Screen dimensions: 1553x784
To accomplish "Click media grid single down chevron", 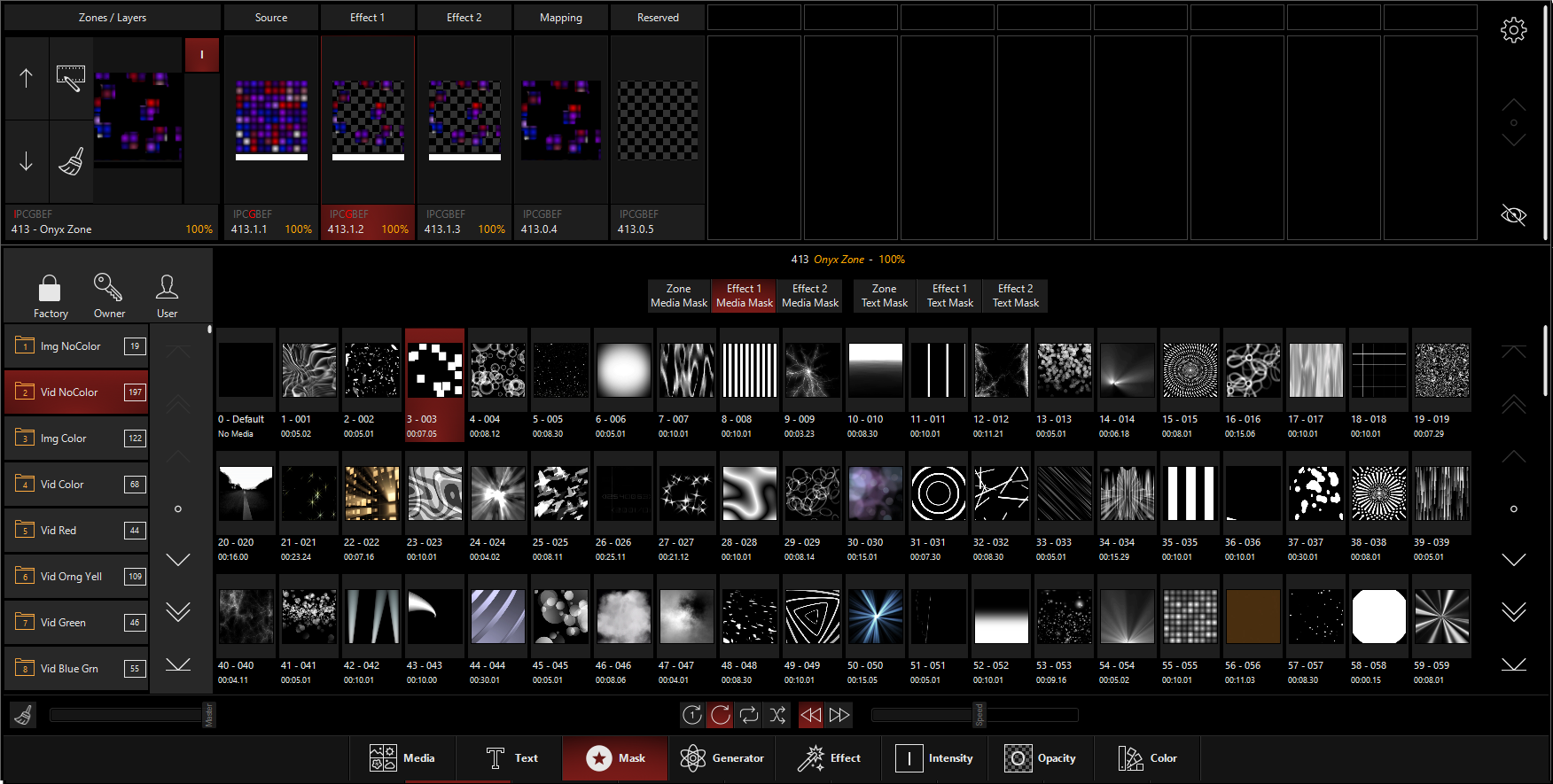I will [1513, 560].
